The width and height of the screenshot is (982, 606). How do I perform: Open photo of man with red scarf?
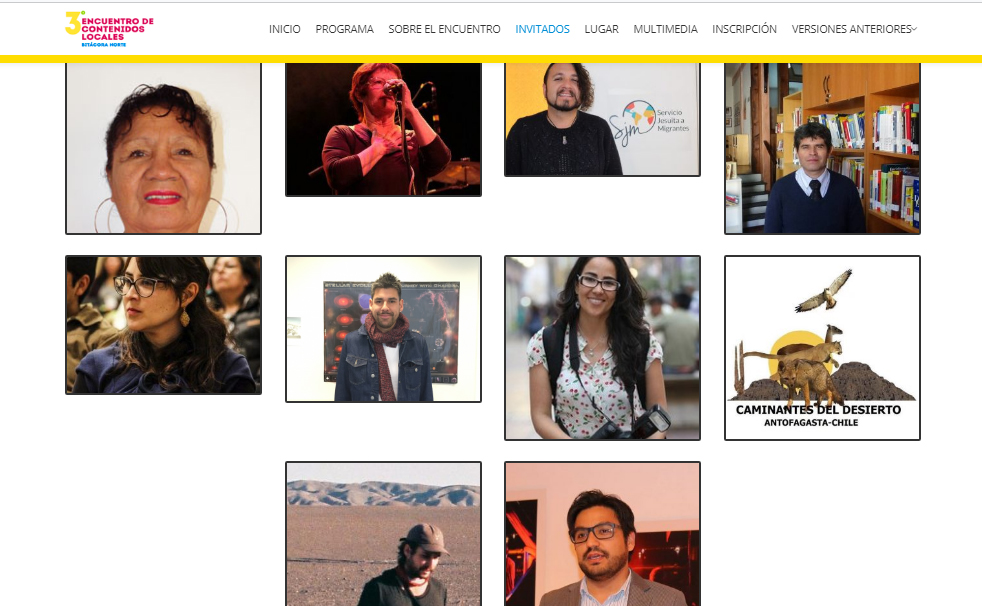pyautogui.click(x=383, y=329)
